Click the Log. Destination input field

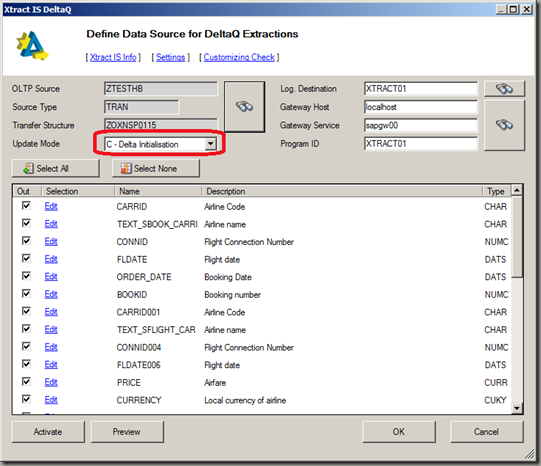(421, 89)
